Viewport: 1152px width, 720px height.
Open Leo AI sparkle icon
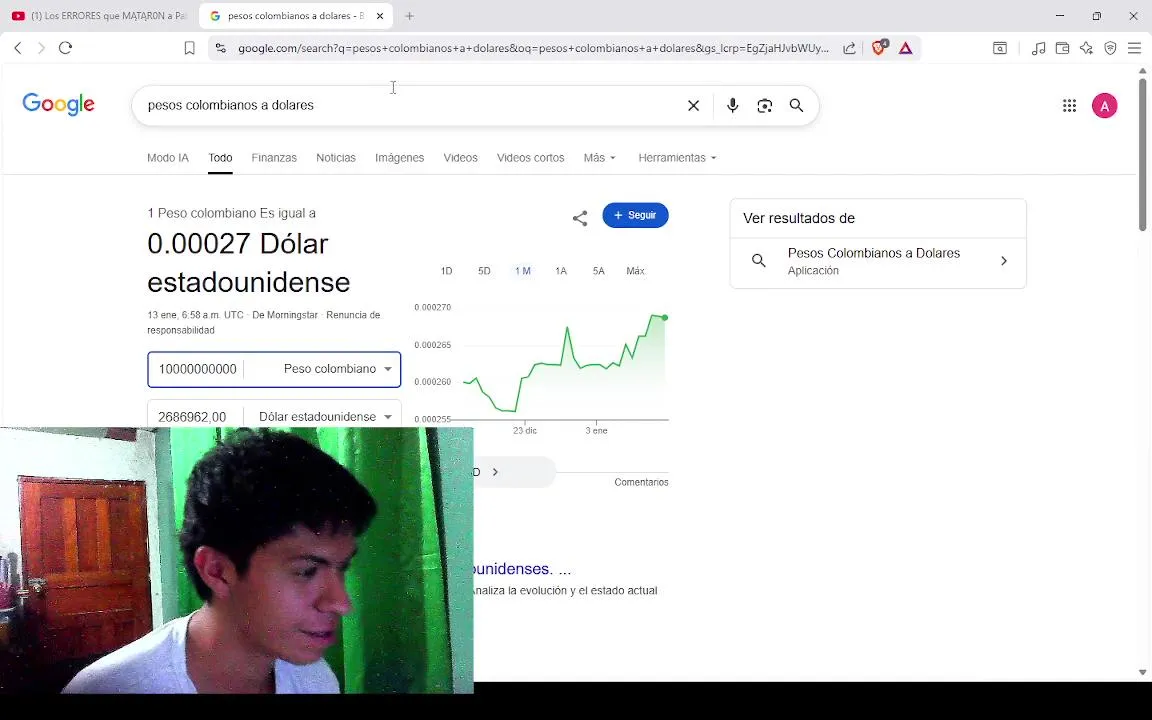point(1086,48)
